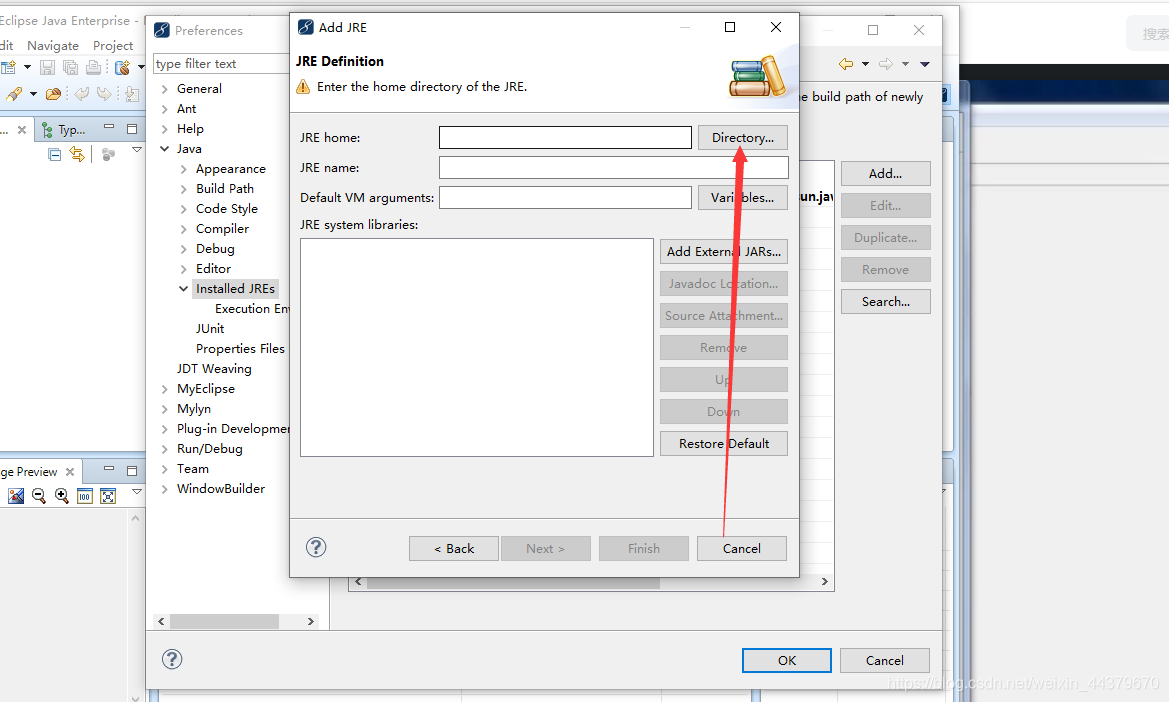1169x702 pixels.
Task: Select JDT Weaving in preferences tree
Action: (214, 369)
